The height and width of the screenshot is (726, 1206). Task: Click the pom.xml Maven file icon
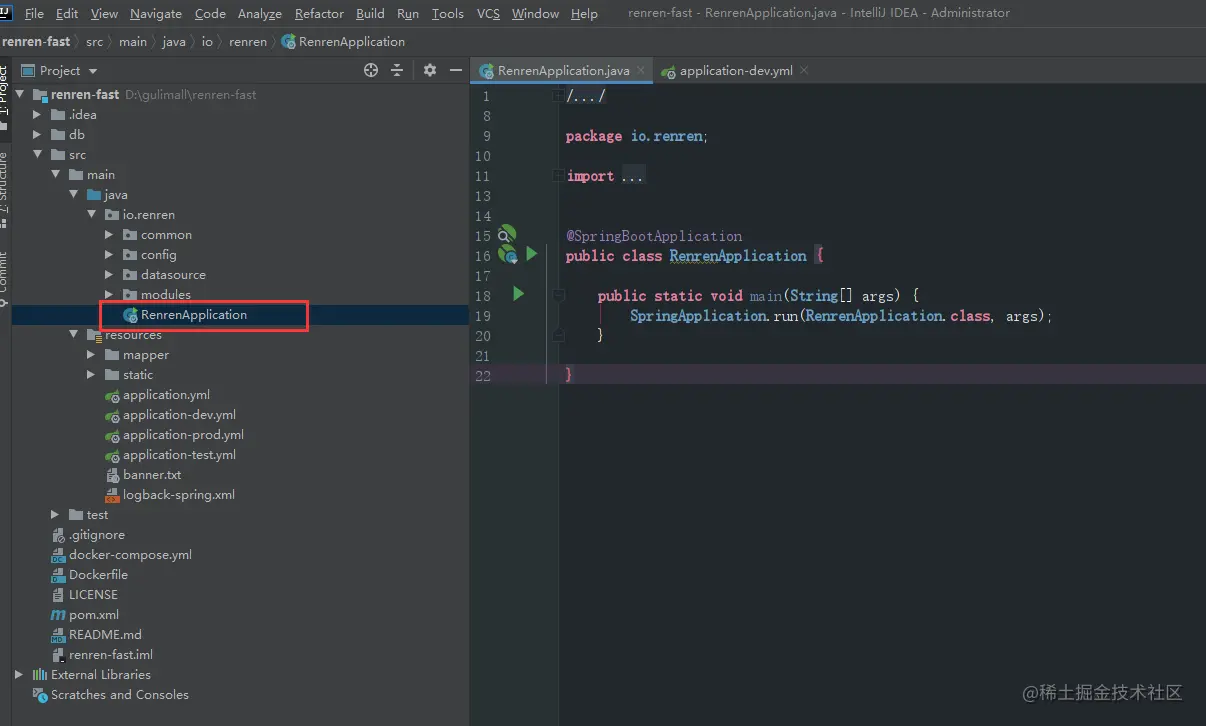58,615
